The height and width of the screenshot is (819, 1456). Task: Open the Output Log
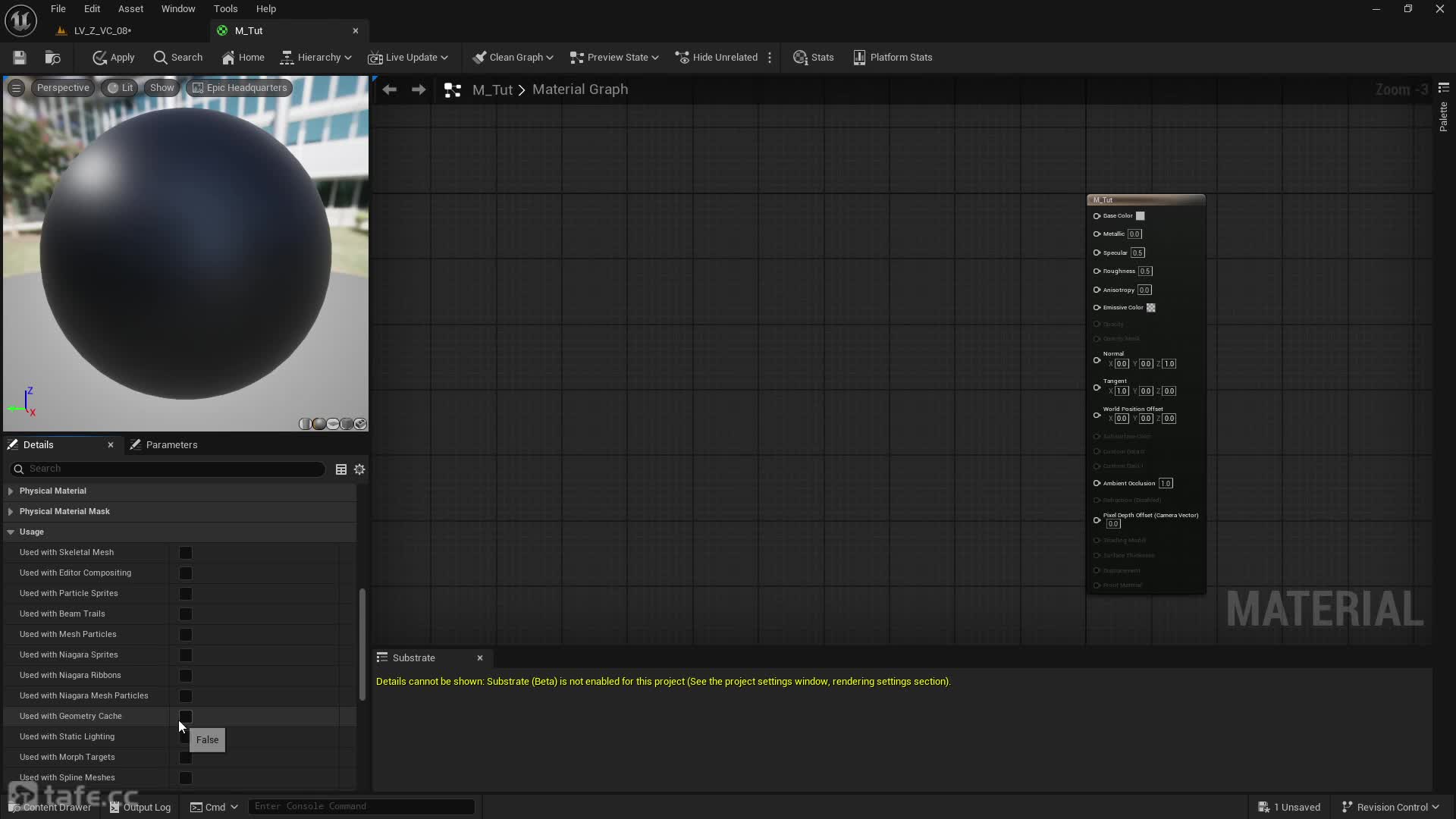click(140, 807)
